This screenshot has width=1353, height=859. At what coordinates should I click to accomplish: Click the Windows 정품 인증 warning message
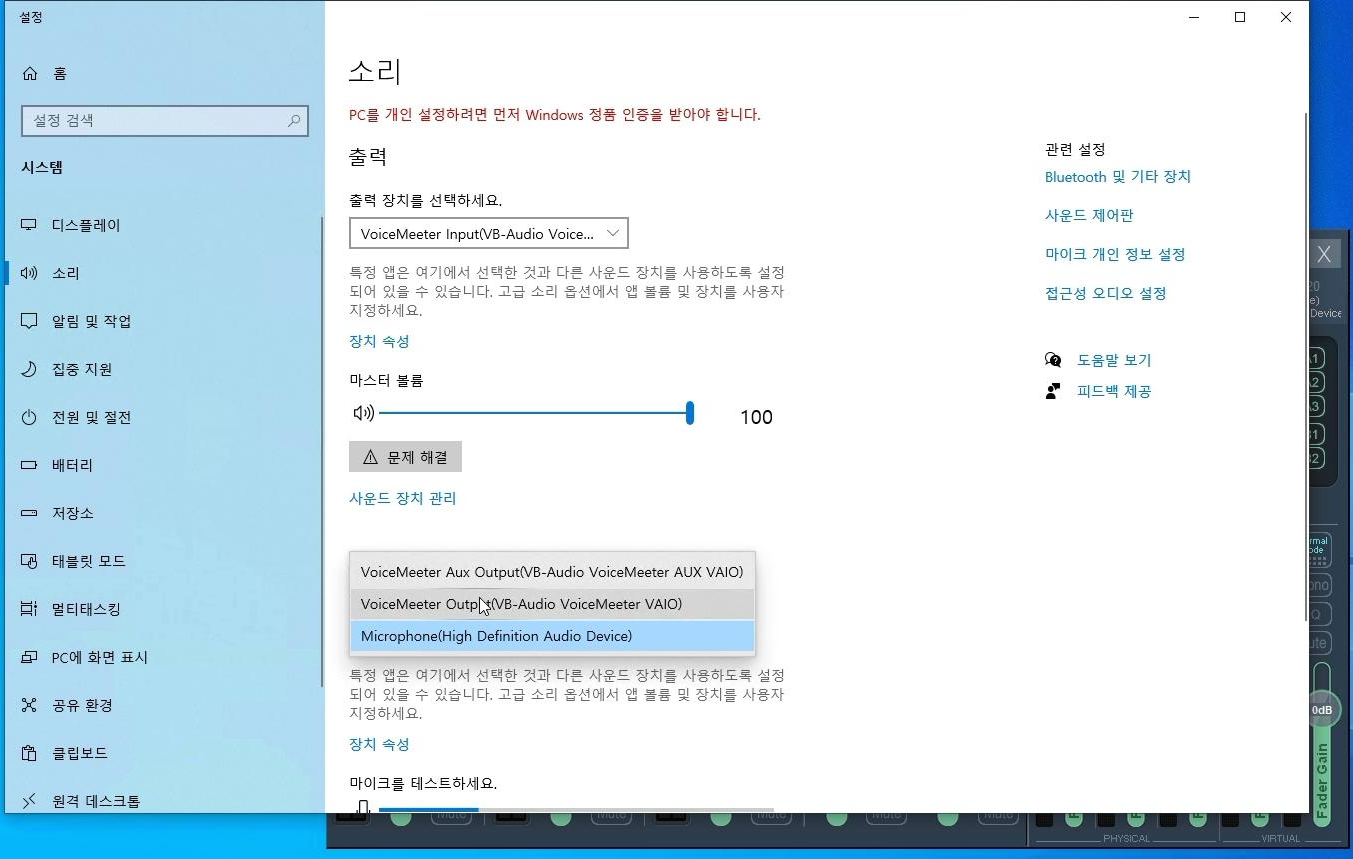point(555,115)
